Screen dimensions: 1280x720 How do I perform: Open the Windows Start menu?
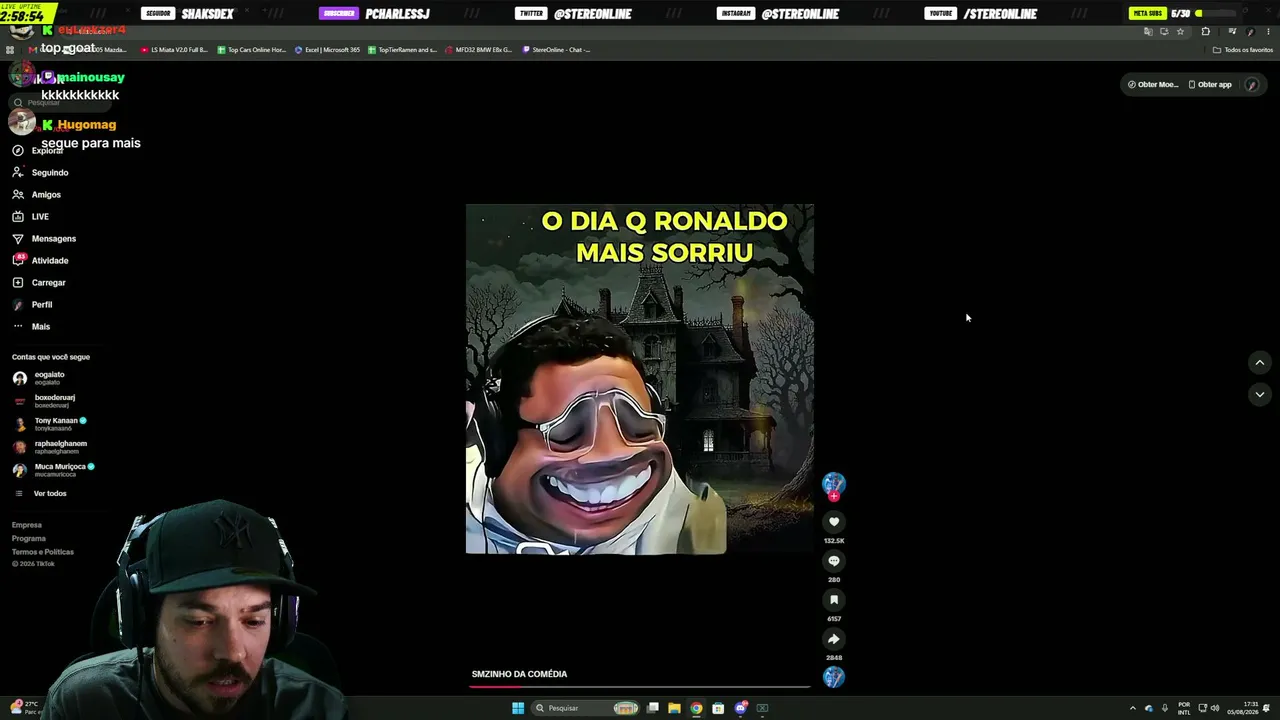pyautogui.click(x=518, y=708)
